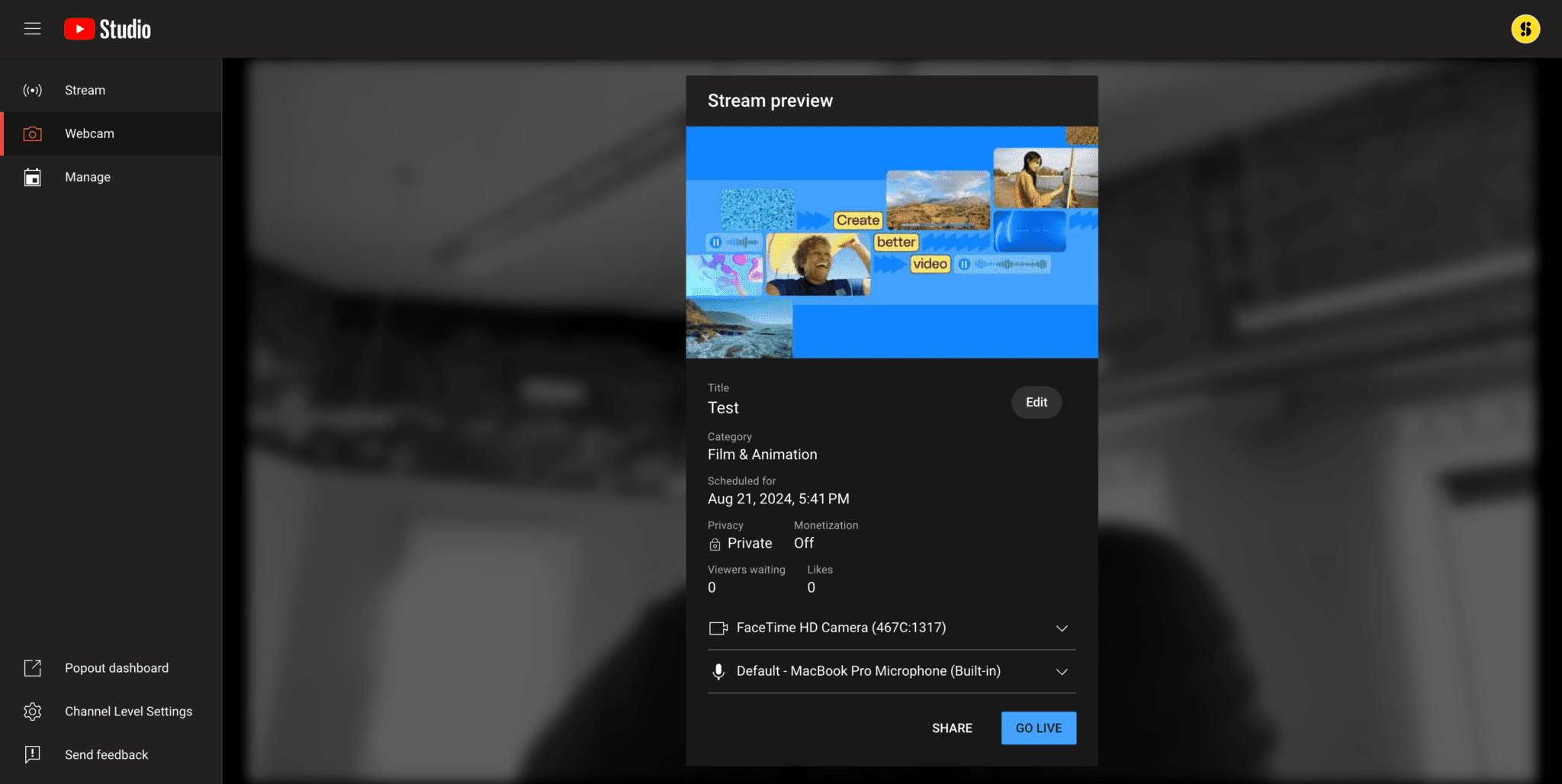This screenshot has width=1562, height=784.
Task: Click the YouTube Studio logo
Action: coord(106,28)
